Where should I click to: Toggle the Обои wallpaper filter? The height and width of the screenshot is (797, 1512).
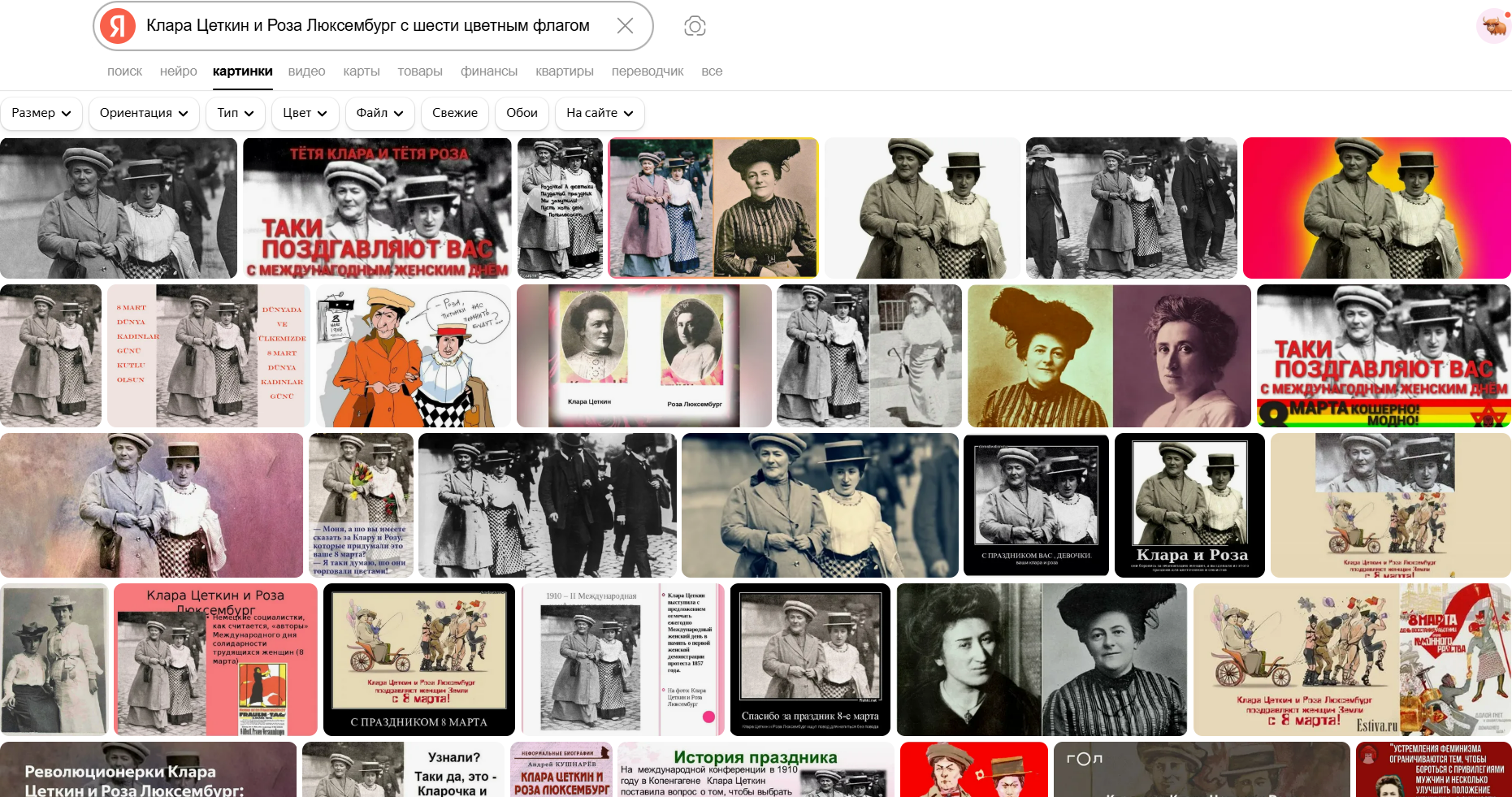522,113
